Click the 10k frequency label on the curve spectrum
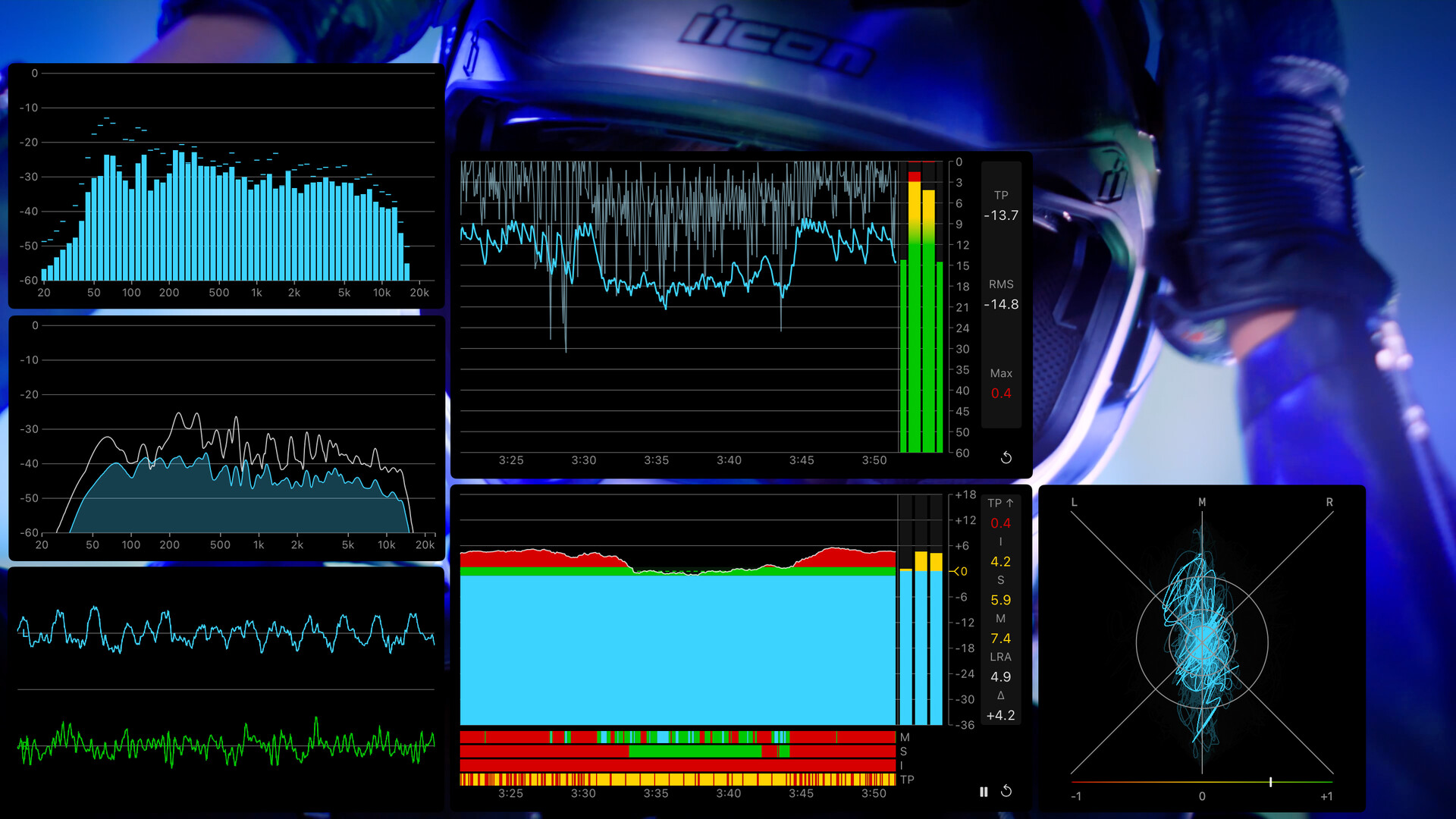Screen dimensions: 1456x819 pos(386,544)
